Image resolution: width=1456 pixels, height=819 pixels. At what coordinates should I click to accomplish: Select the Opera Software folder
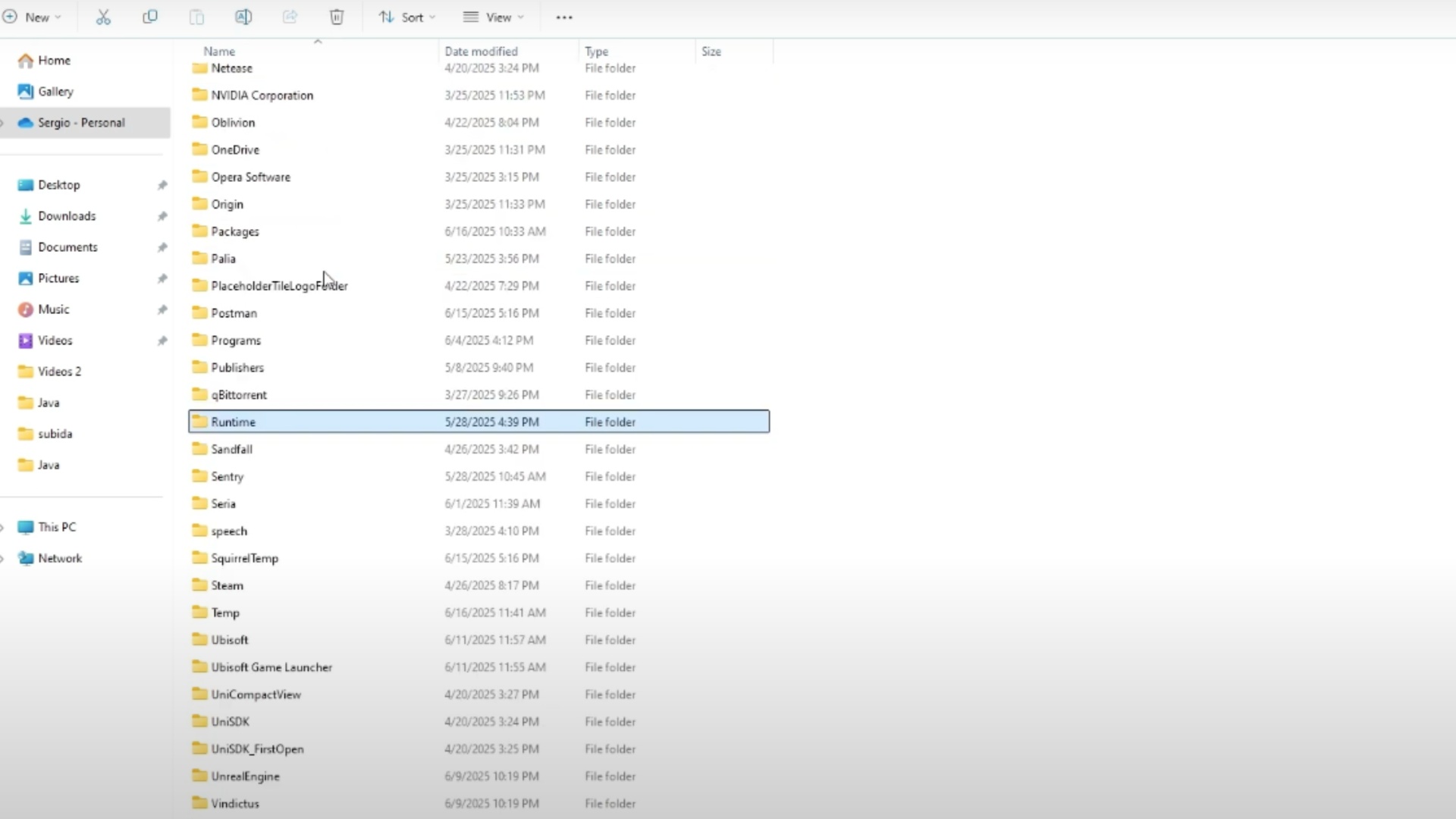pos(479,177)
